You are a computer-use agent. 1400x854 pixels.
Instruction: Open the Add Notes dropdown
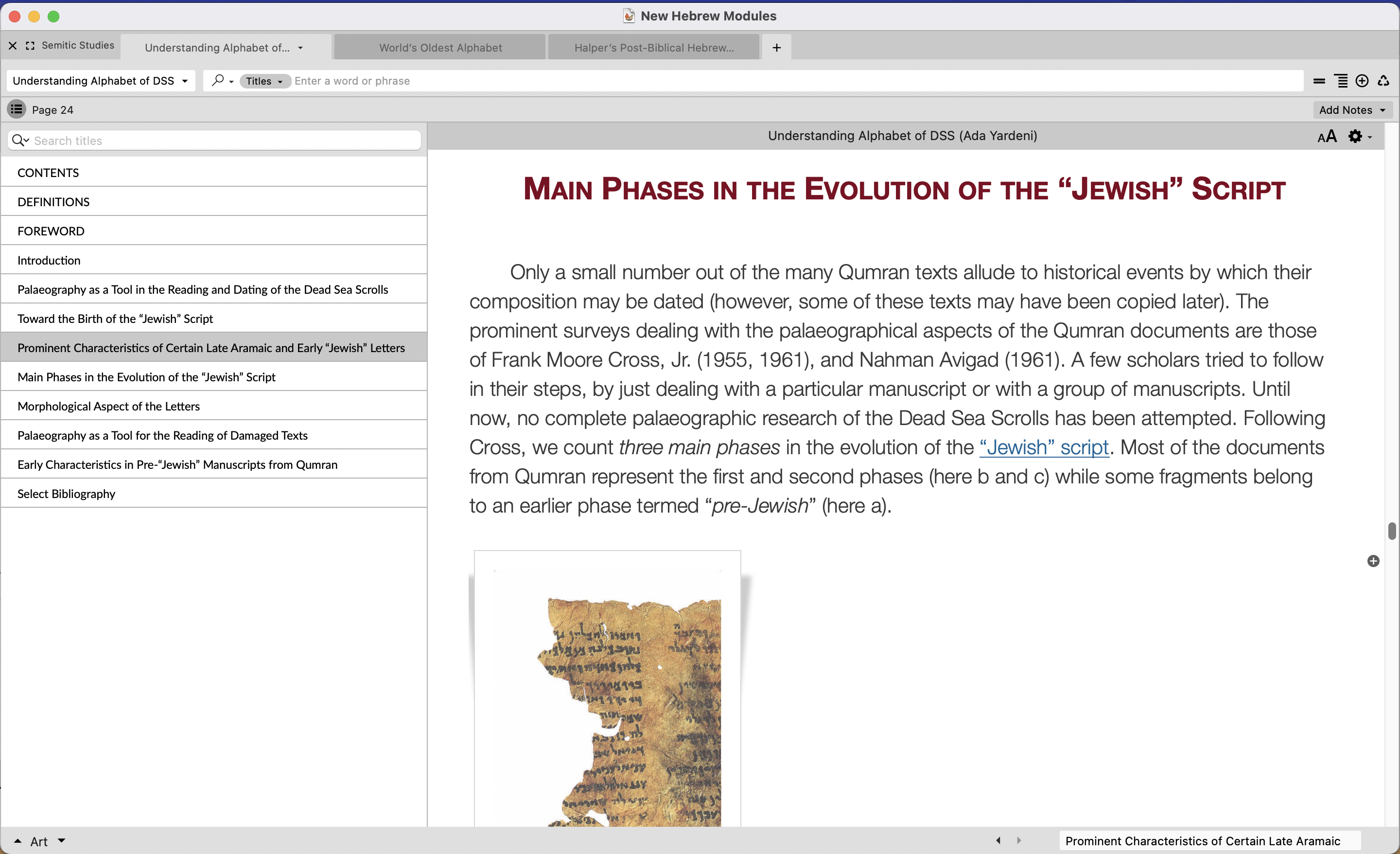point(1352,110)
